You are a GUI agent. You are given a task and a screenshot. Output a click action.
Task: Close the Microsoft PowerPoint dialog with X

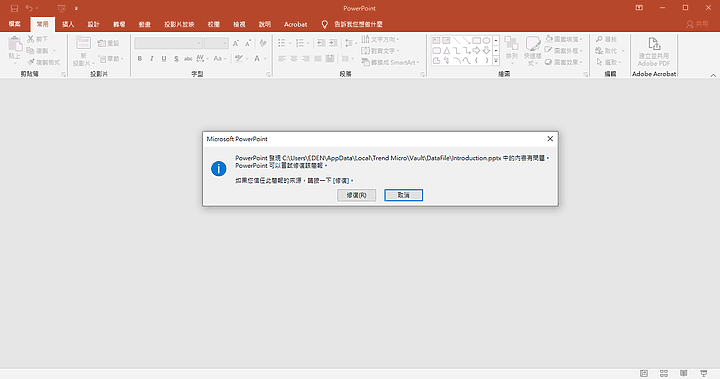tap(550, 139)
